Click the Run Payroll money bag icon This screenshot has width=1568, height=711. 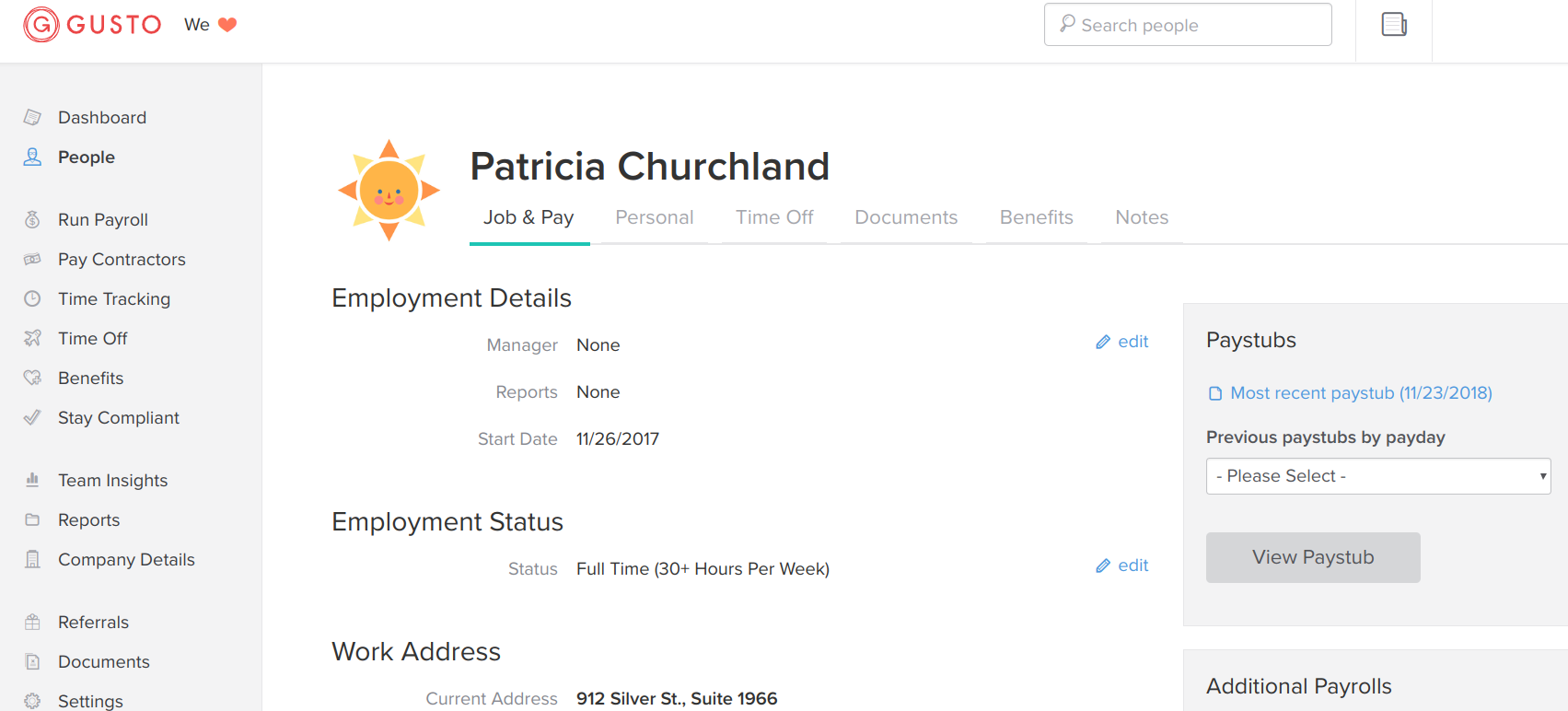[x=32, y=220]
